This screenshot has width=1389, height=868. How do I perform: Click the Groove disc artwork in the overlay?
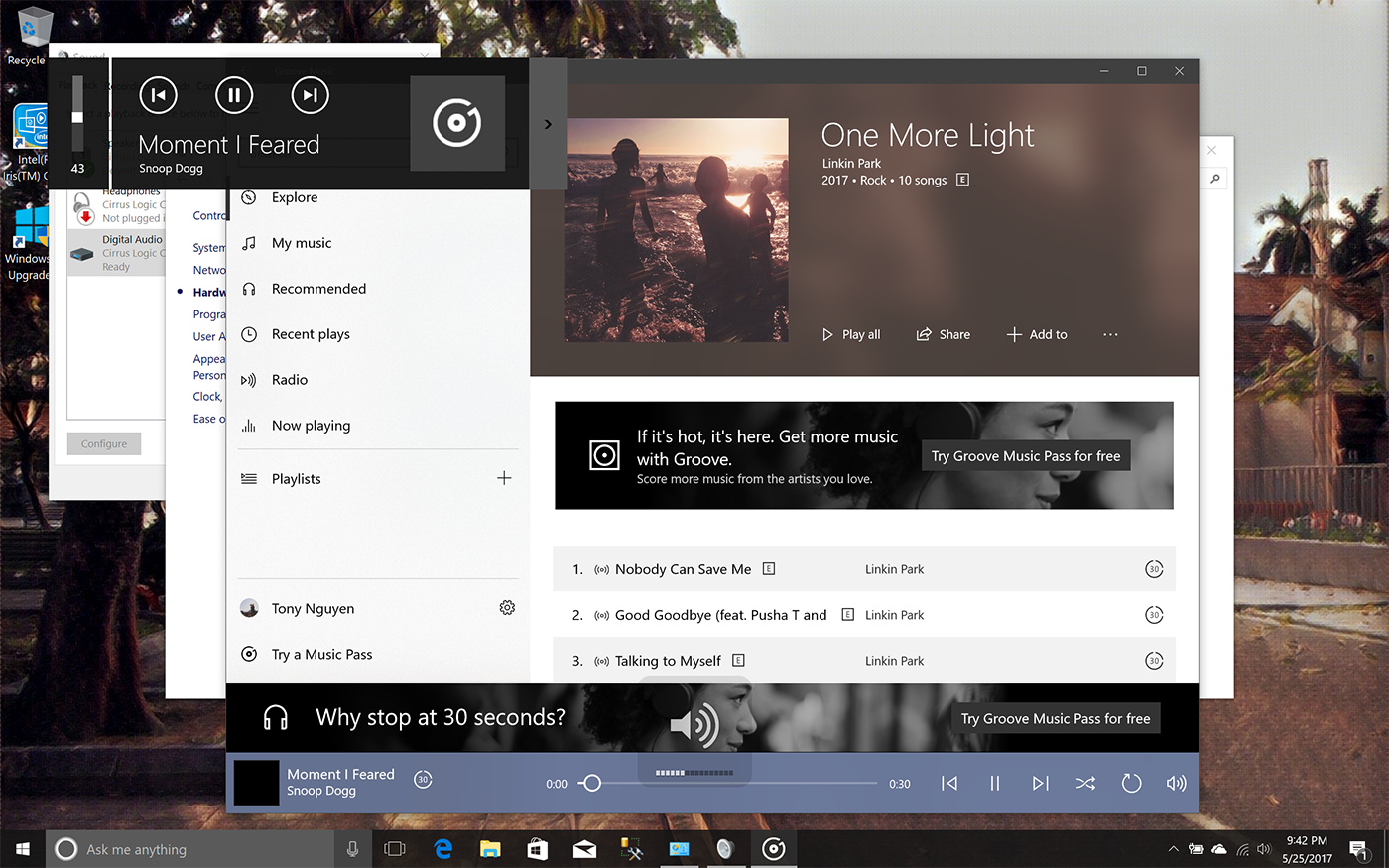click(x=457, y=124)
